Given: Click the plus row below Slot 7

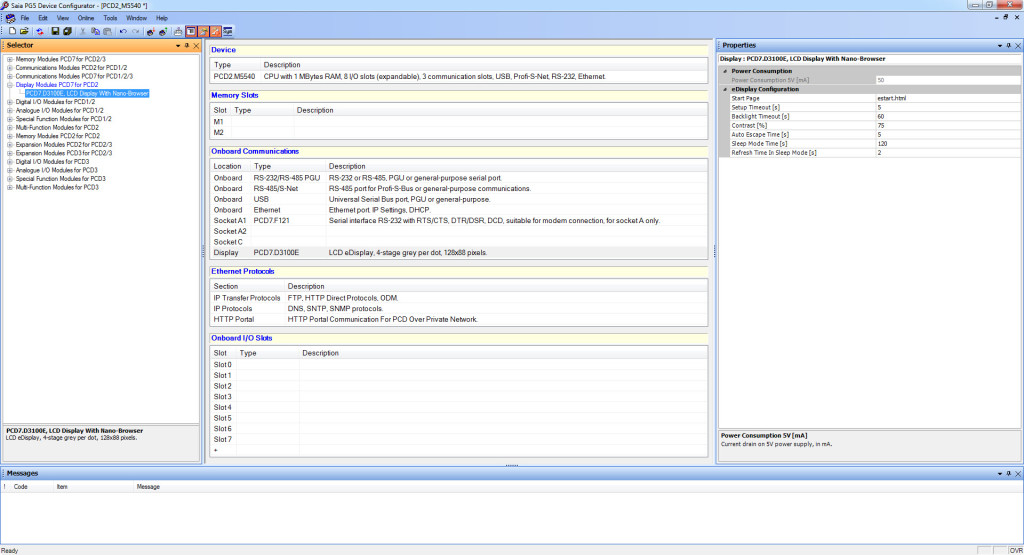Looking at the screenshot, I should click(458, 451).
